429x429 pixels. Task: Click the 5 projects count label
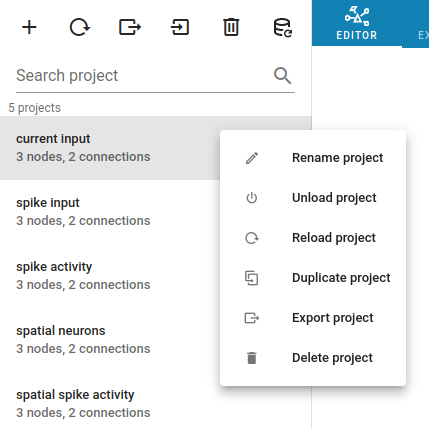[x=35, y=108]
